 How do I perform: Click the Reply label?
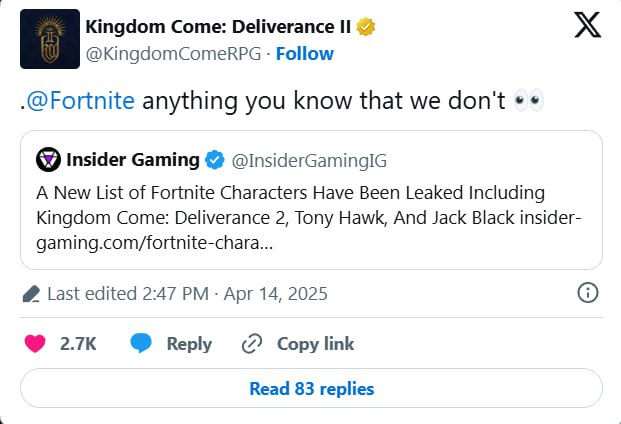(x=189, y=344)
